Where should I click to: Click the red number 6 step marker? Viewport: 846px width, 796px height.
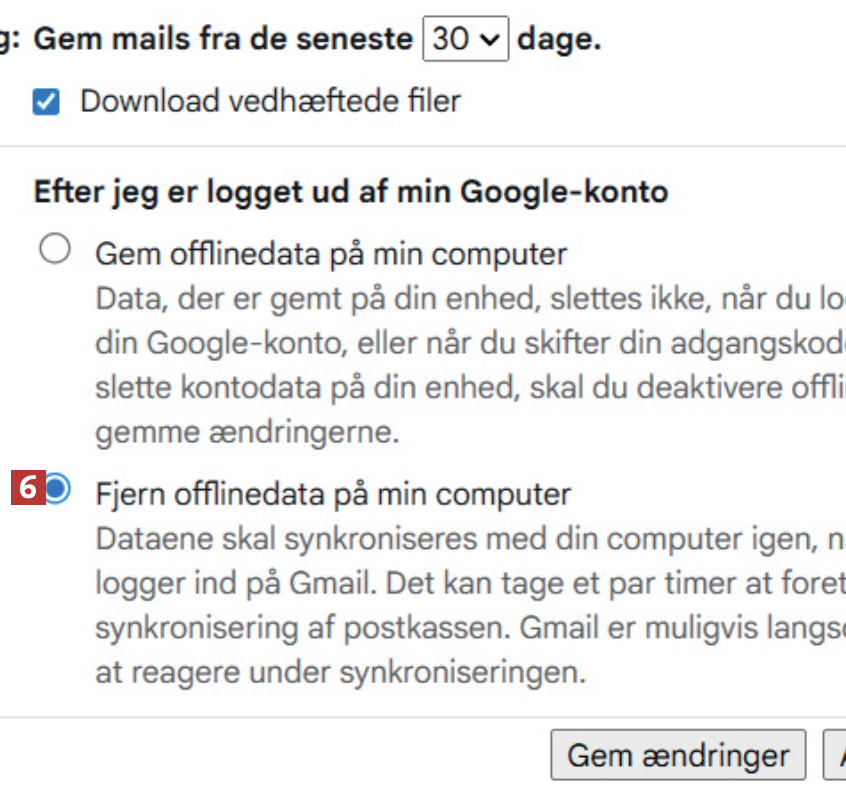[29, 488]
